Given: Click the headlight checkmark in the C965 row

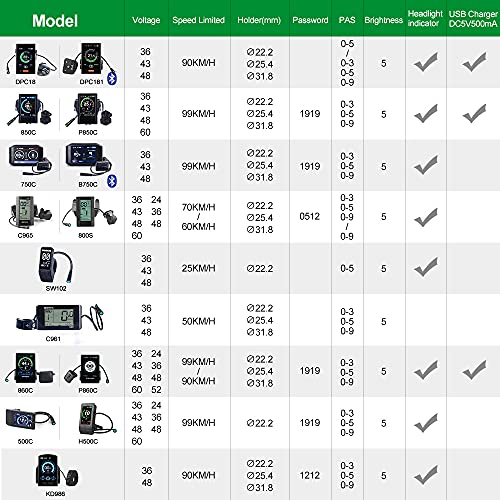Looking at the screenshot, I should (426, 217).
